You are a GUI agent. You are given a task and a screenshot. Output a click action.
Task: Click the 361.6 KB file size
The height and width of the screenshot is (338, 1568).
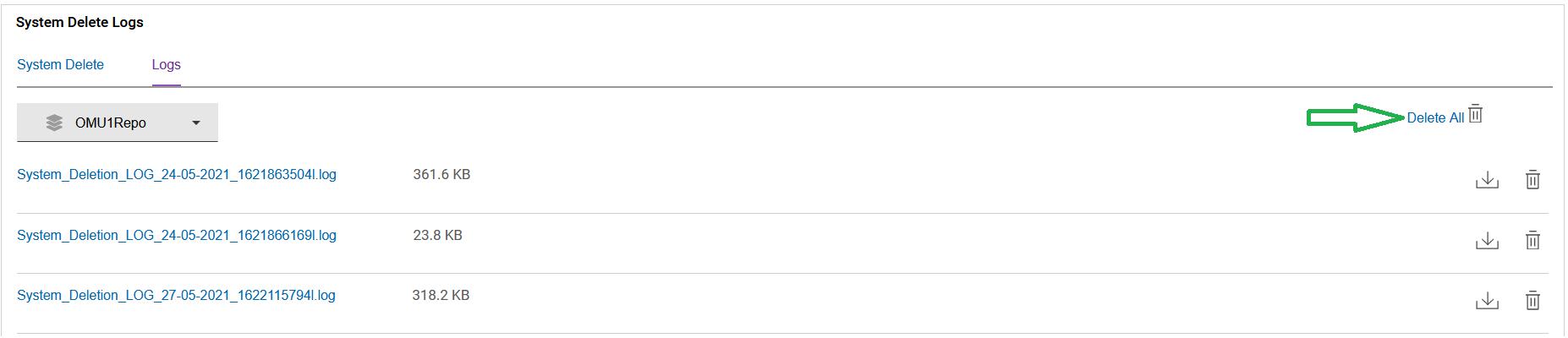(x=441, y=175)
